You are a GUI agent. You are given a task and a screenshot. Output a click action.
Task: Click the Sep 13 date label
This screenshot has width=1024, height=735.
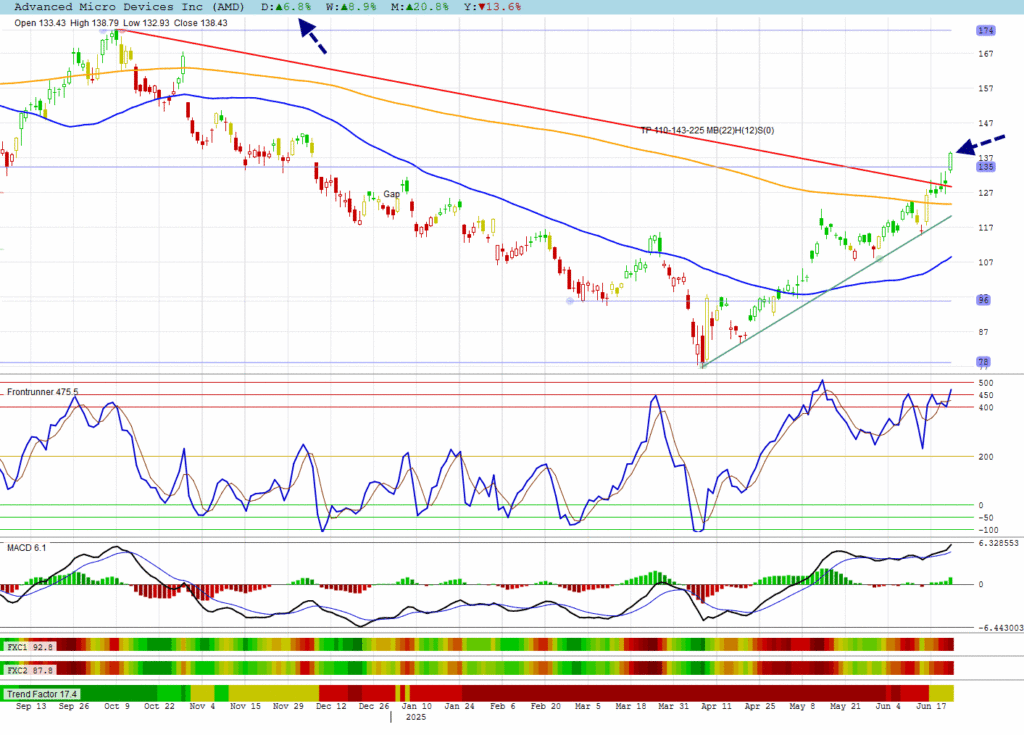click(x=31, y=706)
